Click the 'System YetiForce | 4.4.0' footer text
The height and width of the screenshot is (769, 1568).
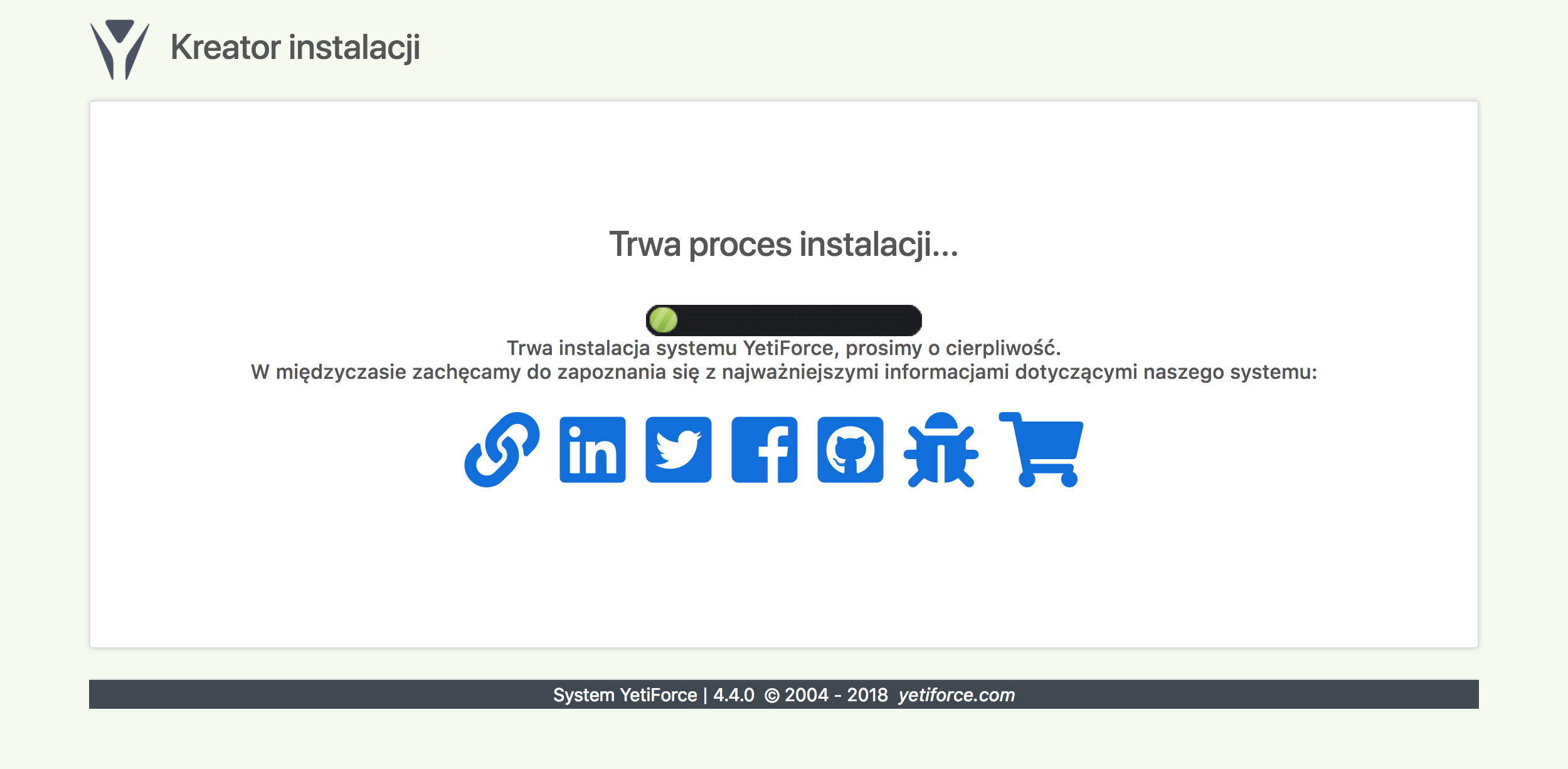click(654, 695)
